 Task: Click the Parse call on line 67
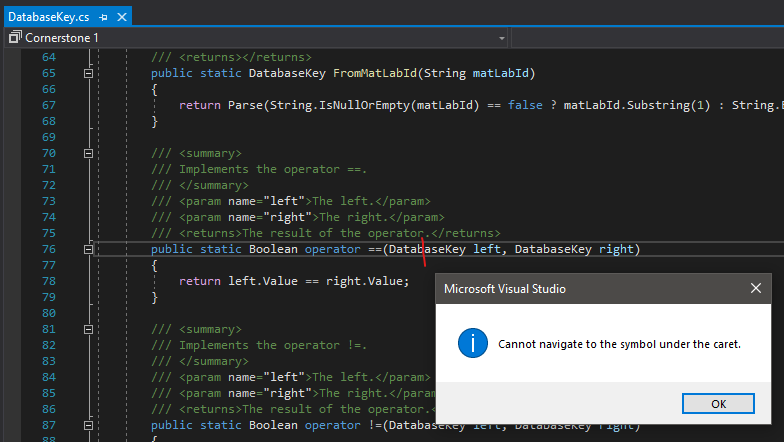tap(246, 106)
